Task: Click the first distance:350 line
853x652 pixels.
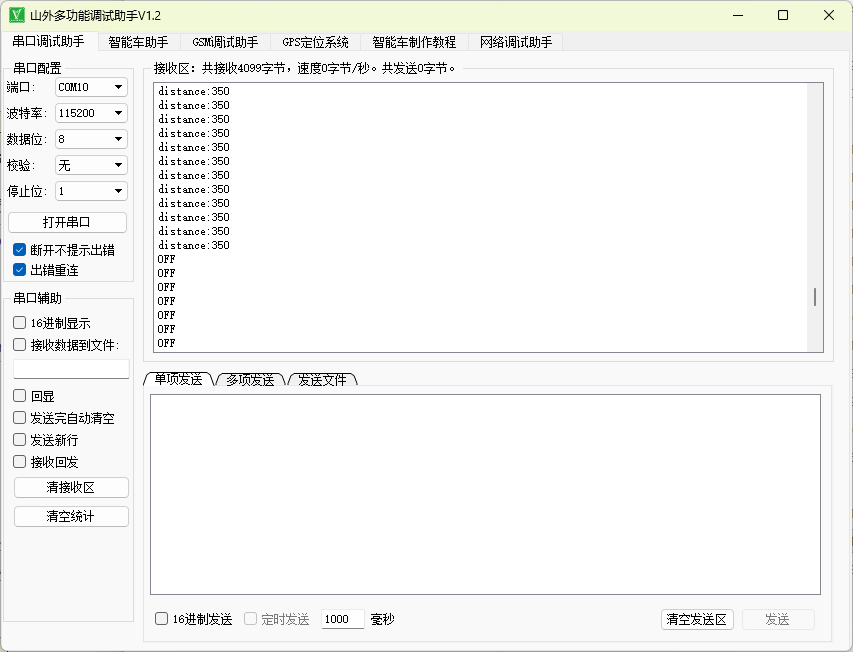Action: tap(194, 91)
